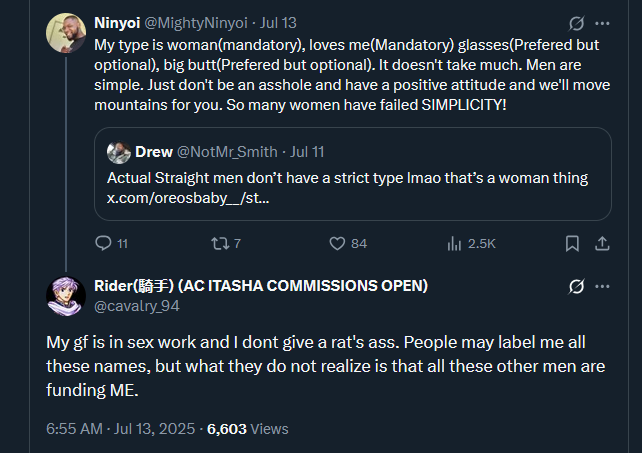Image resolution: width=642 pixels, height=453 pixels.
Task: Open the 6,603 Views count
Action: [247, 429]
